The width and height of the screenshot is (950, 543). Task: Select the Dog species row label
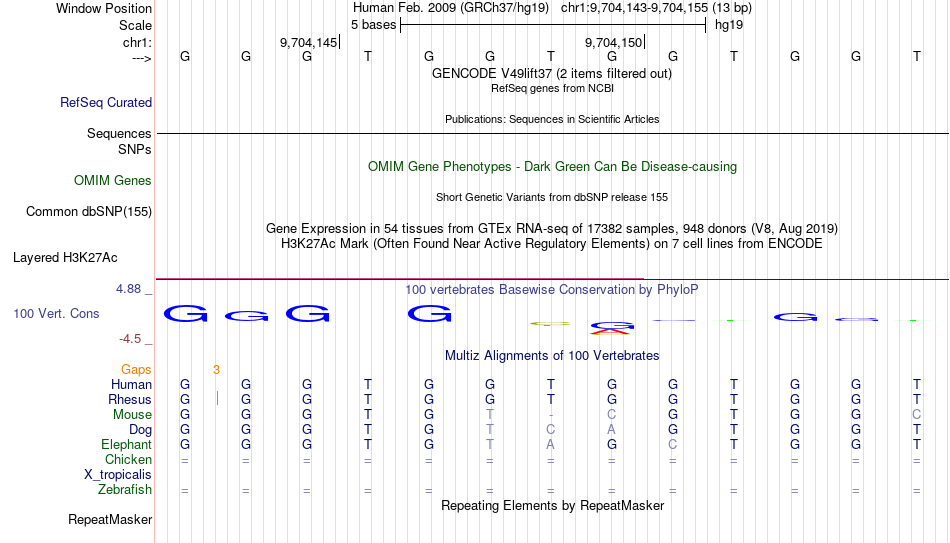pos(140,430)
